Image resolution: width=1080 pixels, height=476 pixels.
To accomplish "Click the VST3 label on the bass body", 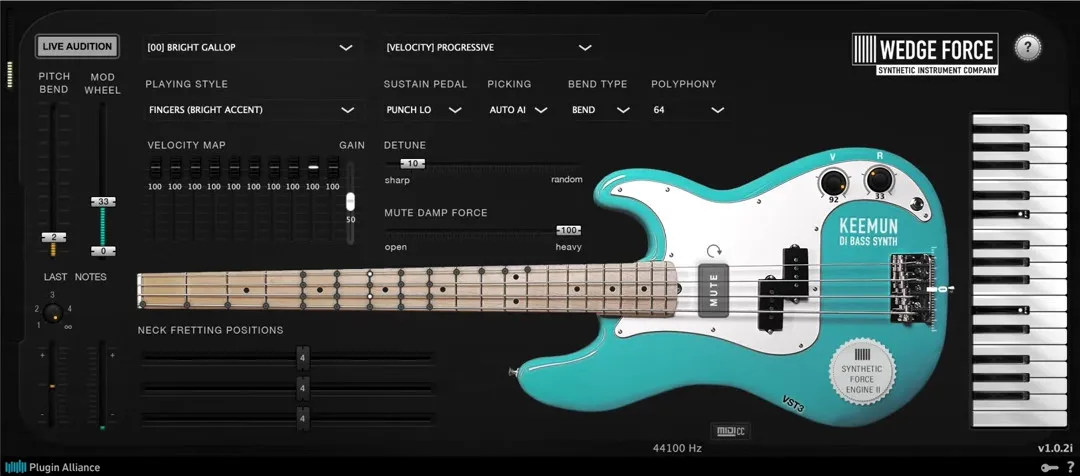I will click(x=793, y=405).
